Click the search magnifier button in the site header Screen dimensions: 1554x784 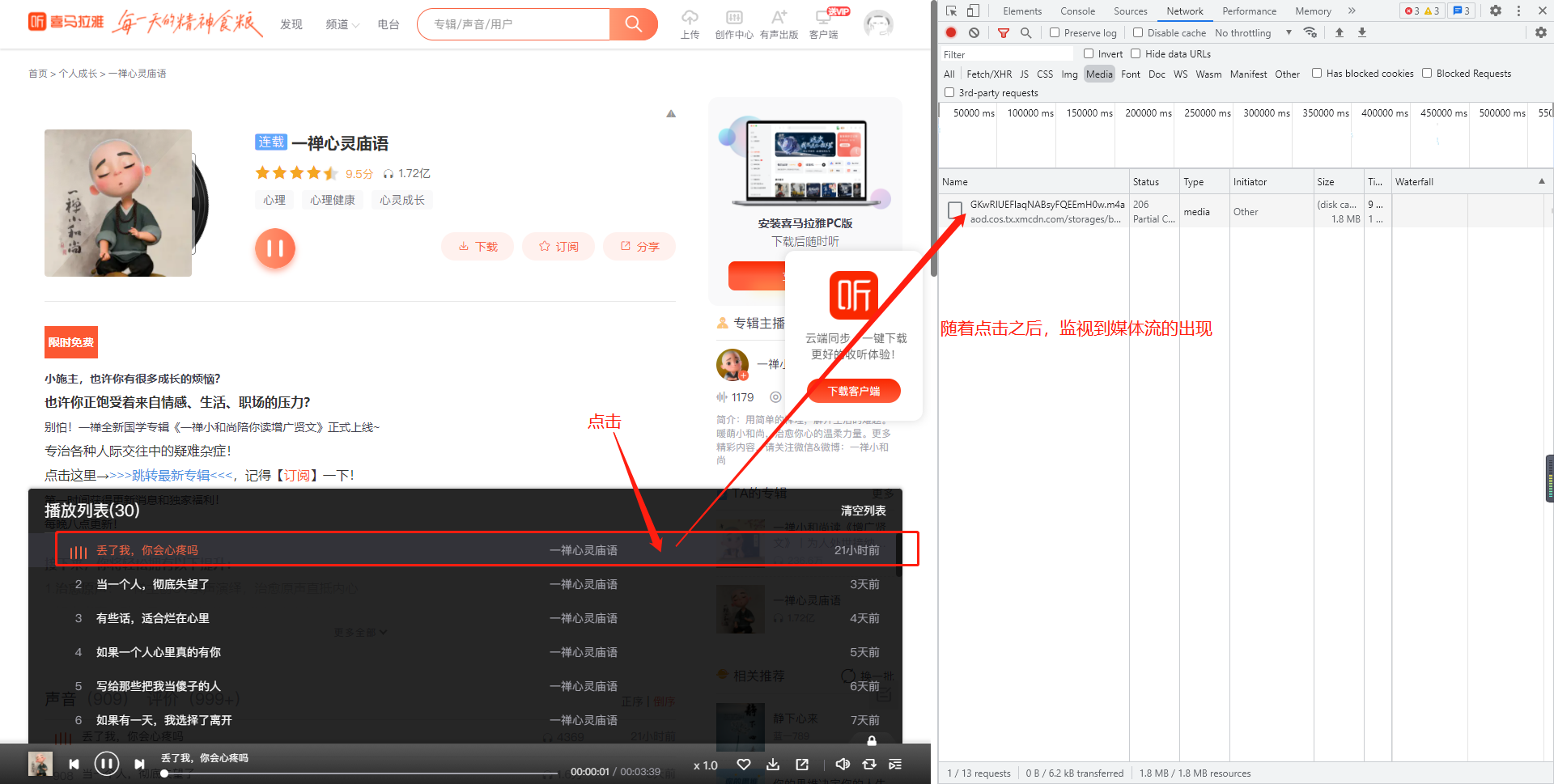coord(633,24)
